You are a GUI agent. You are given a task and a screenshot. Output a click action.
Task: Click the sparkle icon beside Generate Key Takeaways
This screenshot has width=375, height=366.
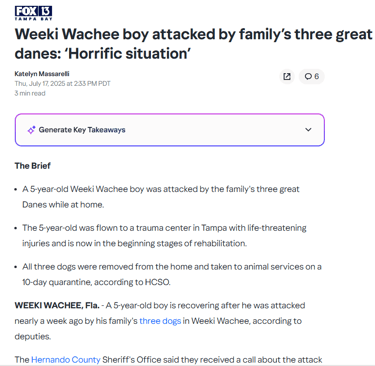tap(31, 130)
